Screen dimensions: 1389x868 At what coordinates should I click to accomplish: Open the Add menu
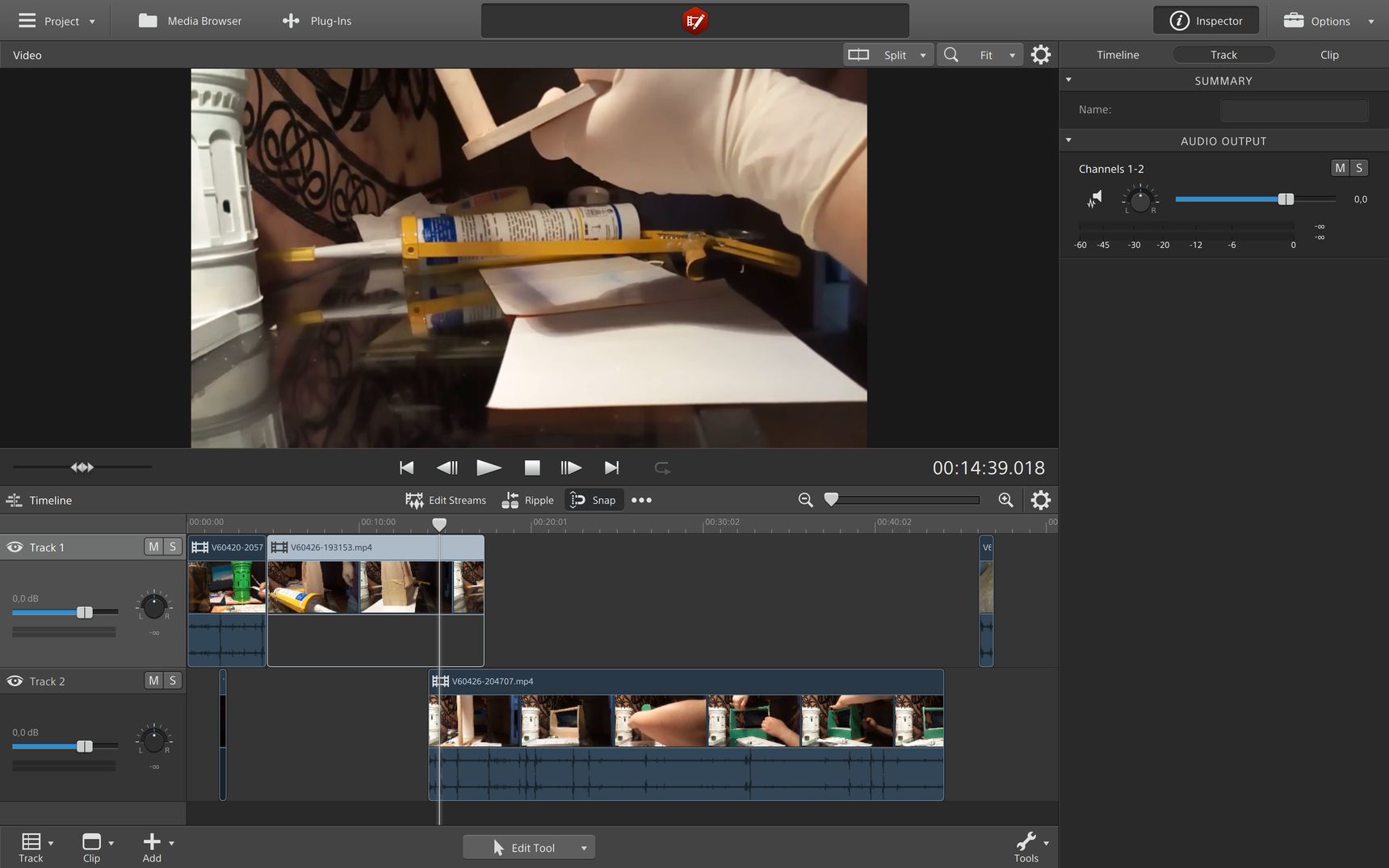(x=157, y=847)
